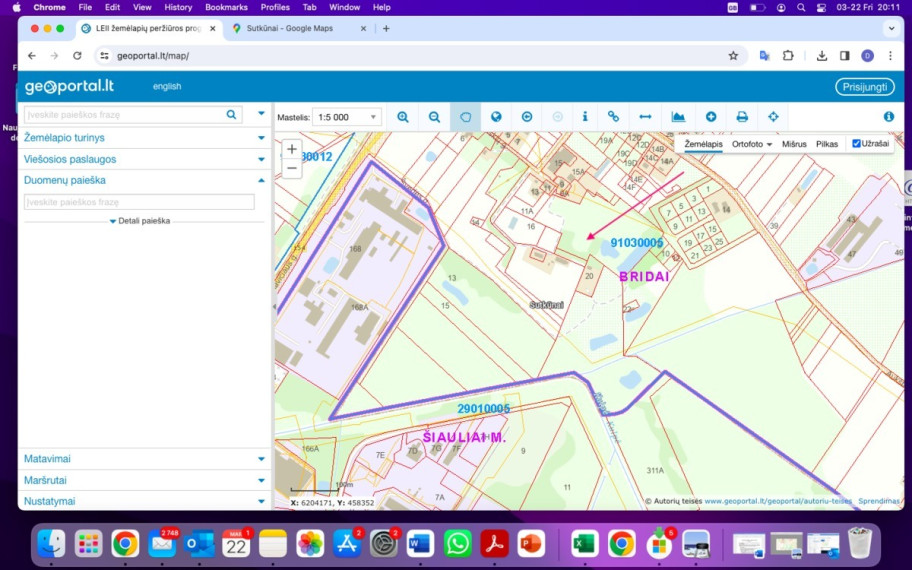Select the pan hand tool
The width and height of the screenshot is (912, 570).
pyautogui.click(x=465, y=117)
